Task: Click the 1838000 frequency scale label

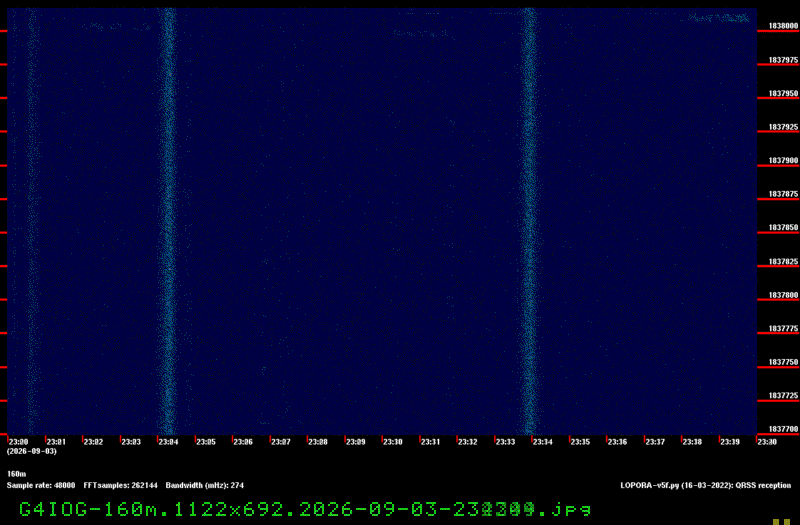Action: [x=783, y=26]
